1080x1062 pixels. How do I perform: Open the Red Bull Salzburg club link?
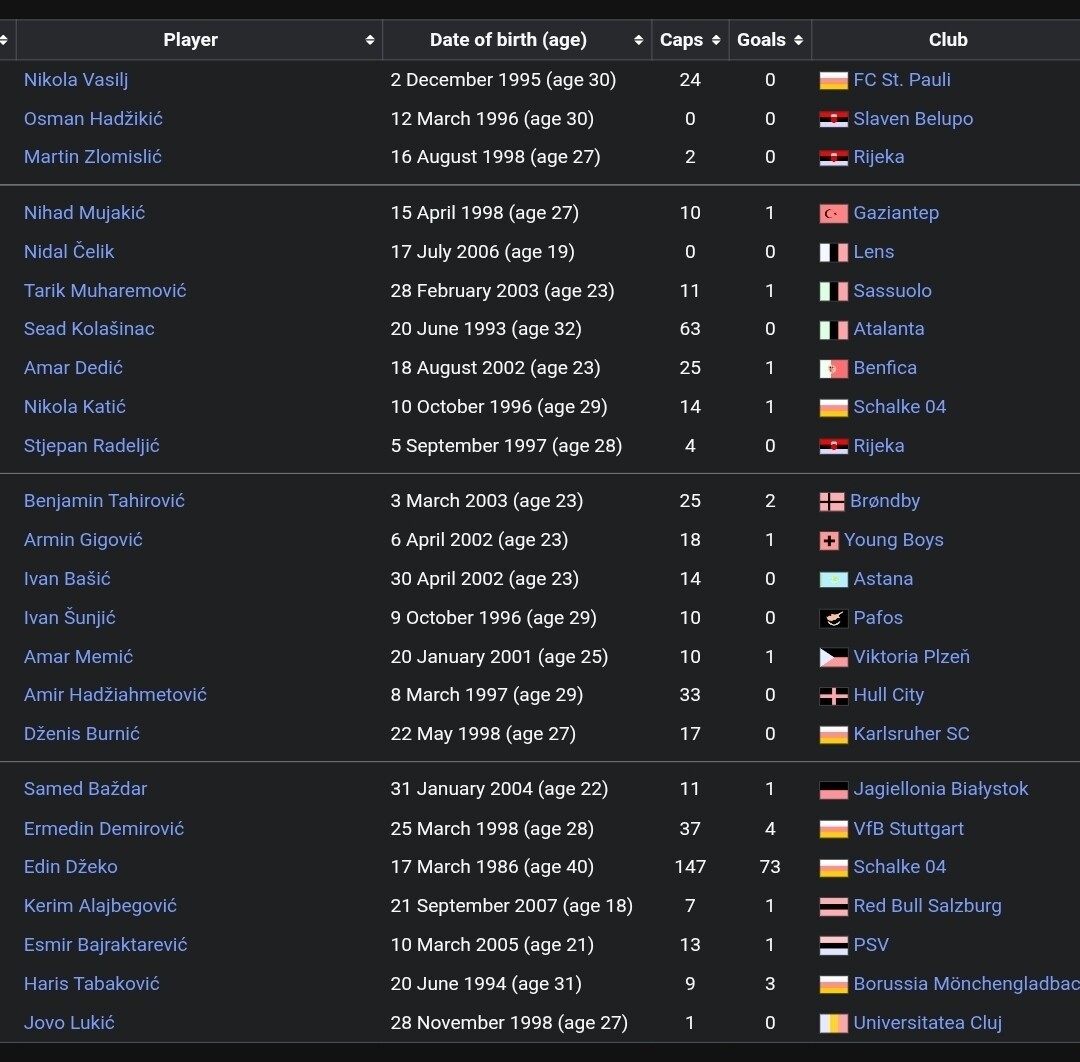[927, 906]
